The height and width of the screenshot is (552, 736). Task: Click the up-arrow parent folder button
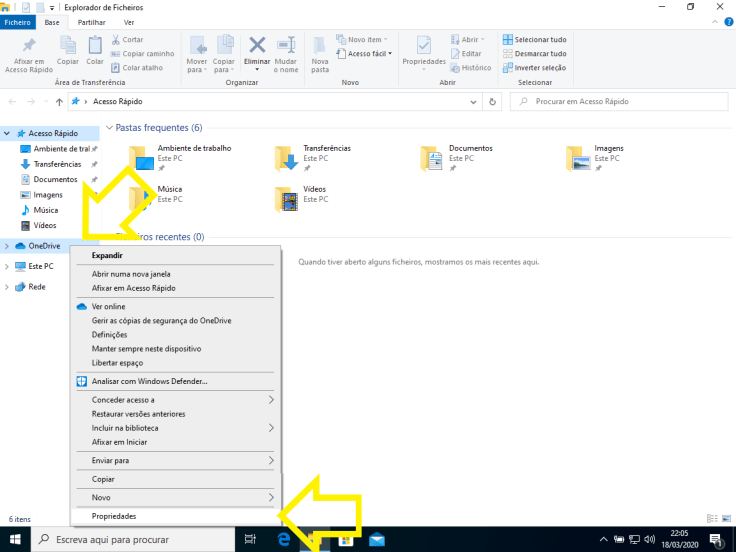point(59,102)
